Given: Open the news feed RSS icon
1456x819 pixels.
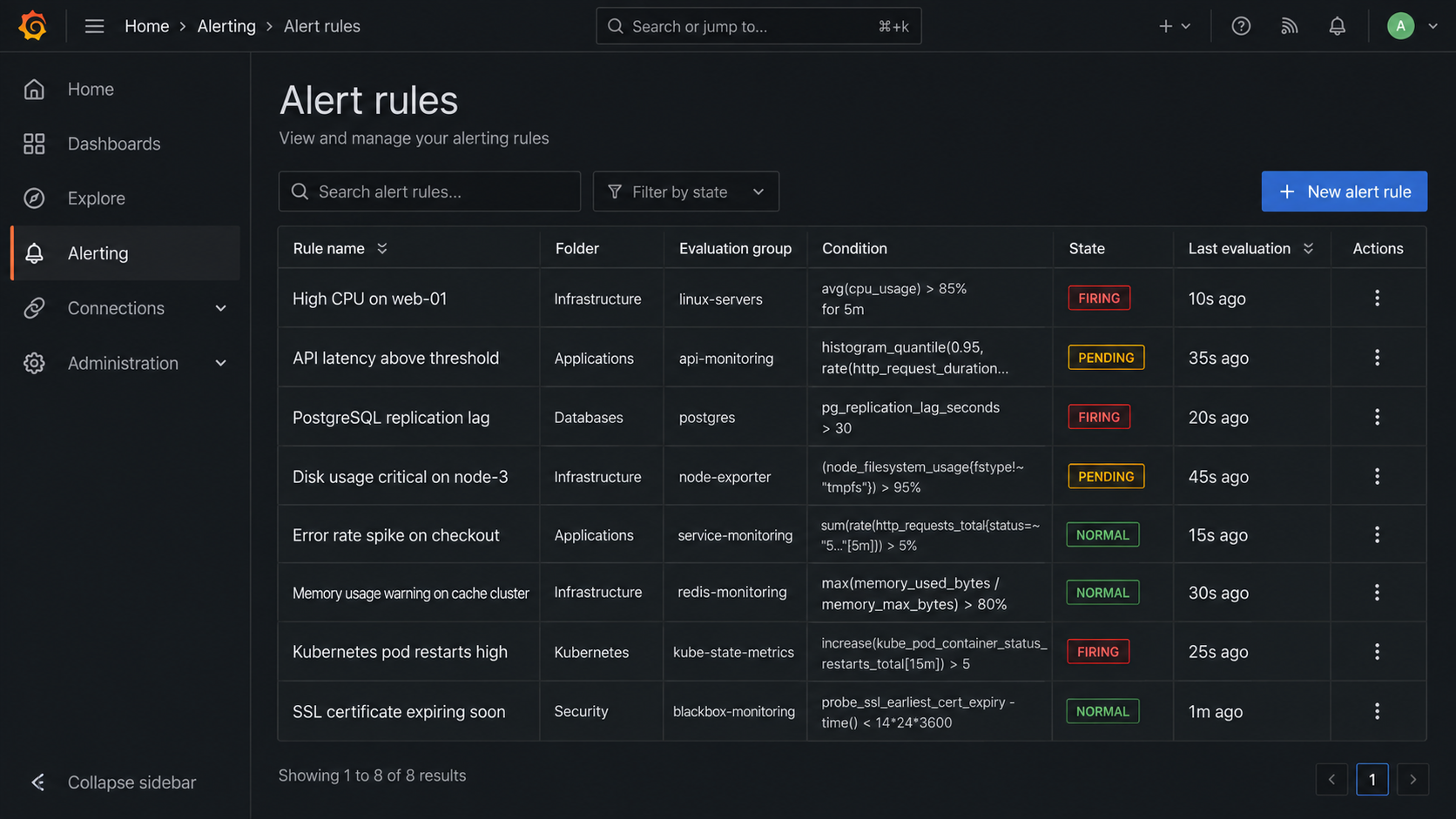Looking at the screenshot, I should [x=1289, y=26].
